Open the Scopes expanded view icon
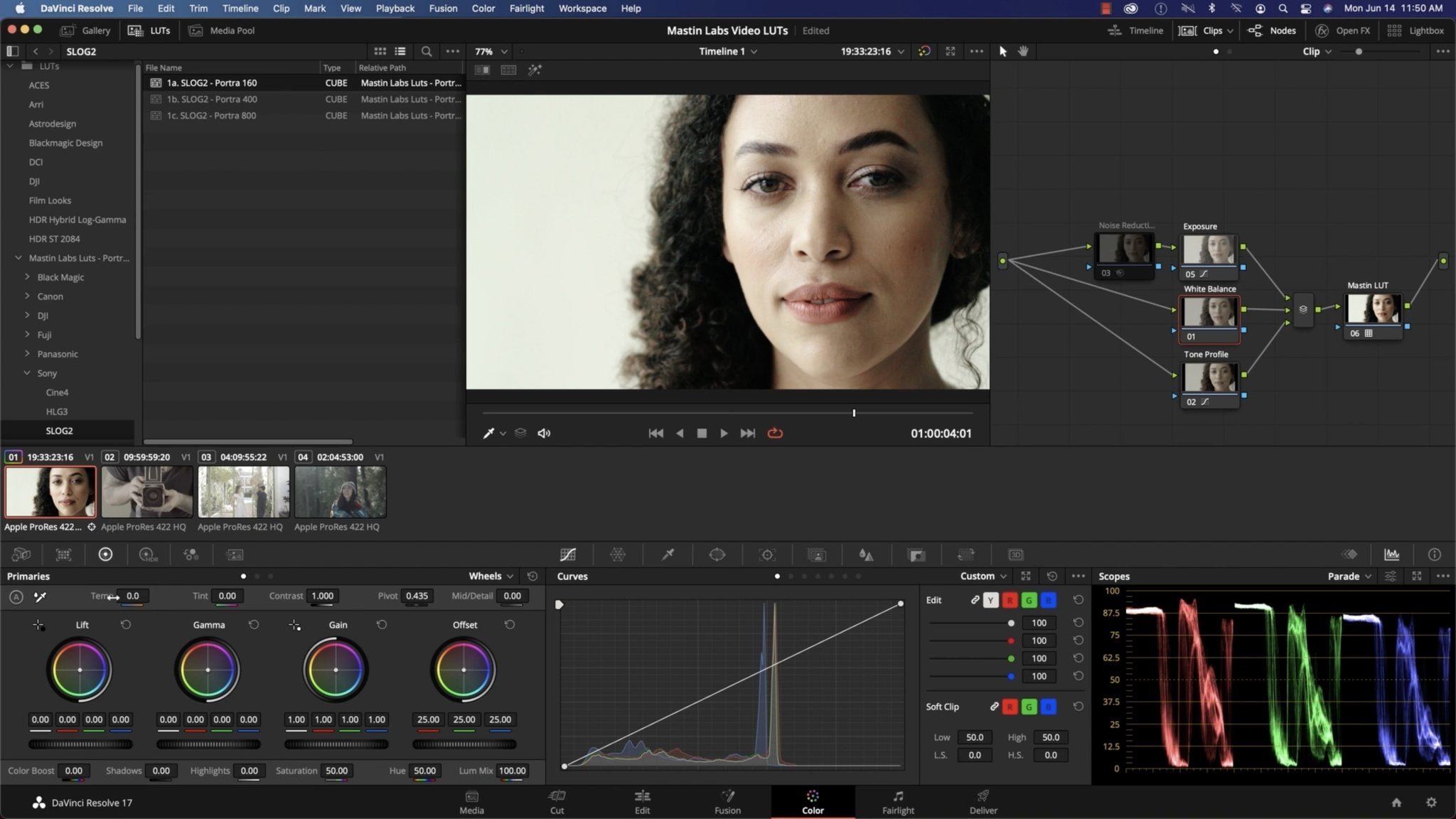Viewport: 1456px width, 819px height. tap(1417, 576)
